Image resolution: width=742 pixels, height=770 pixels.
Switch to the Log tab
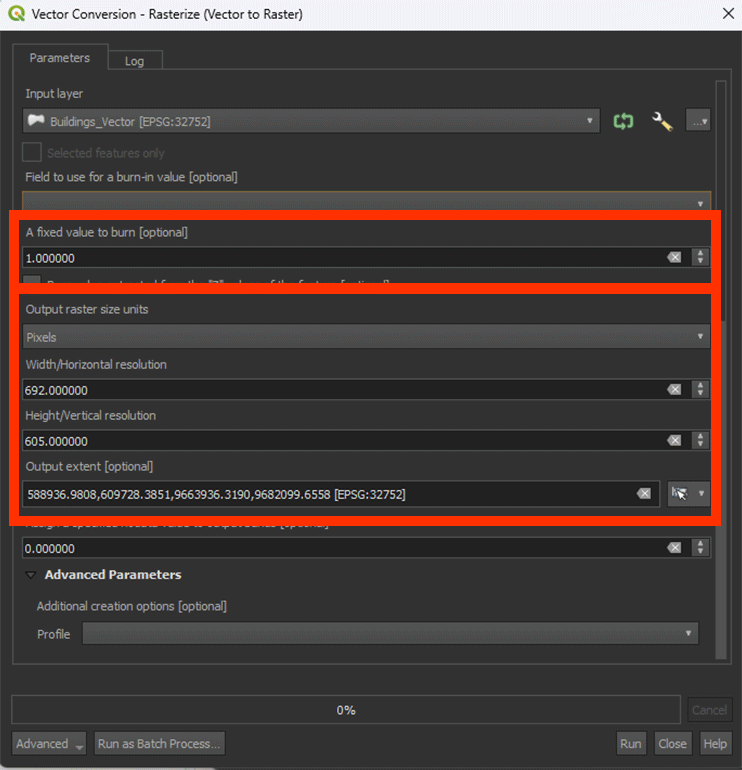134,61
